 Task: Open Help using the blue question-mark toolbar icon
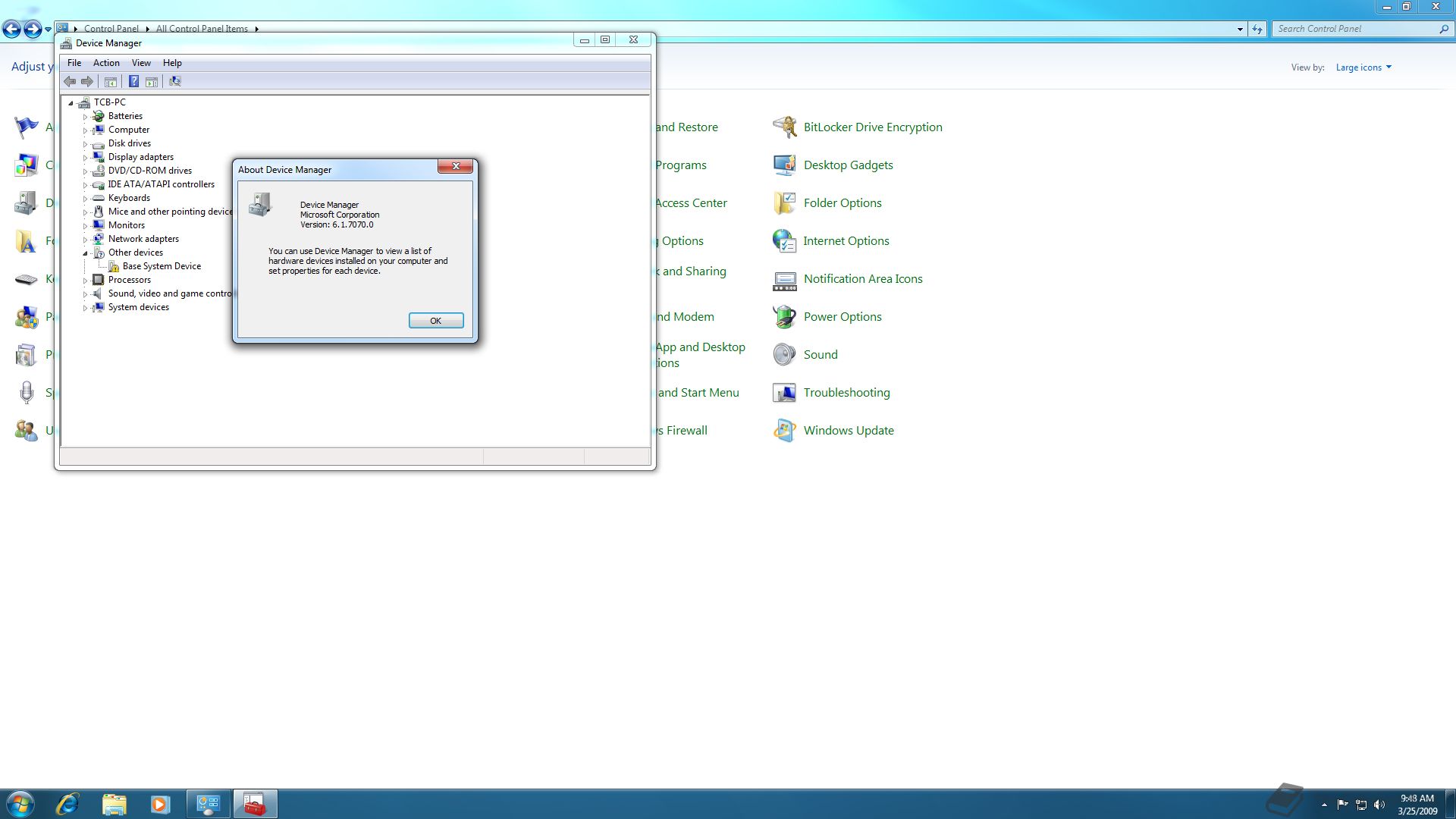[133, 82]
